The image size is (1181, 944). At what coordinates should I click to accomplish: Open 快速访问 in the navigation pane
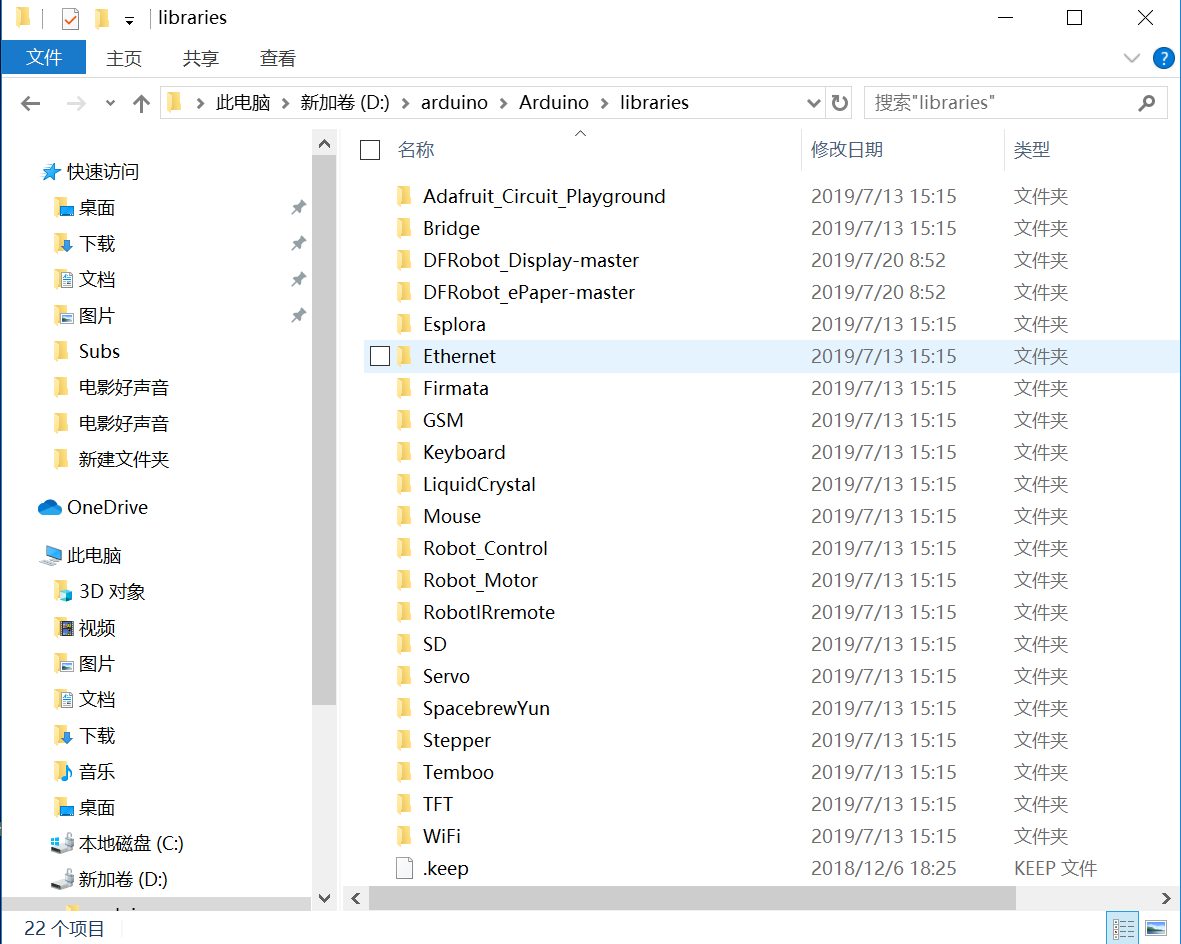click(102, 172)
